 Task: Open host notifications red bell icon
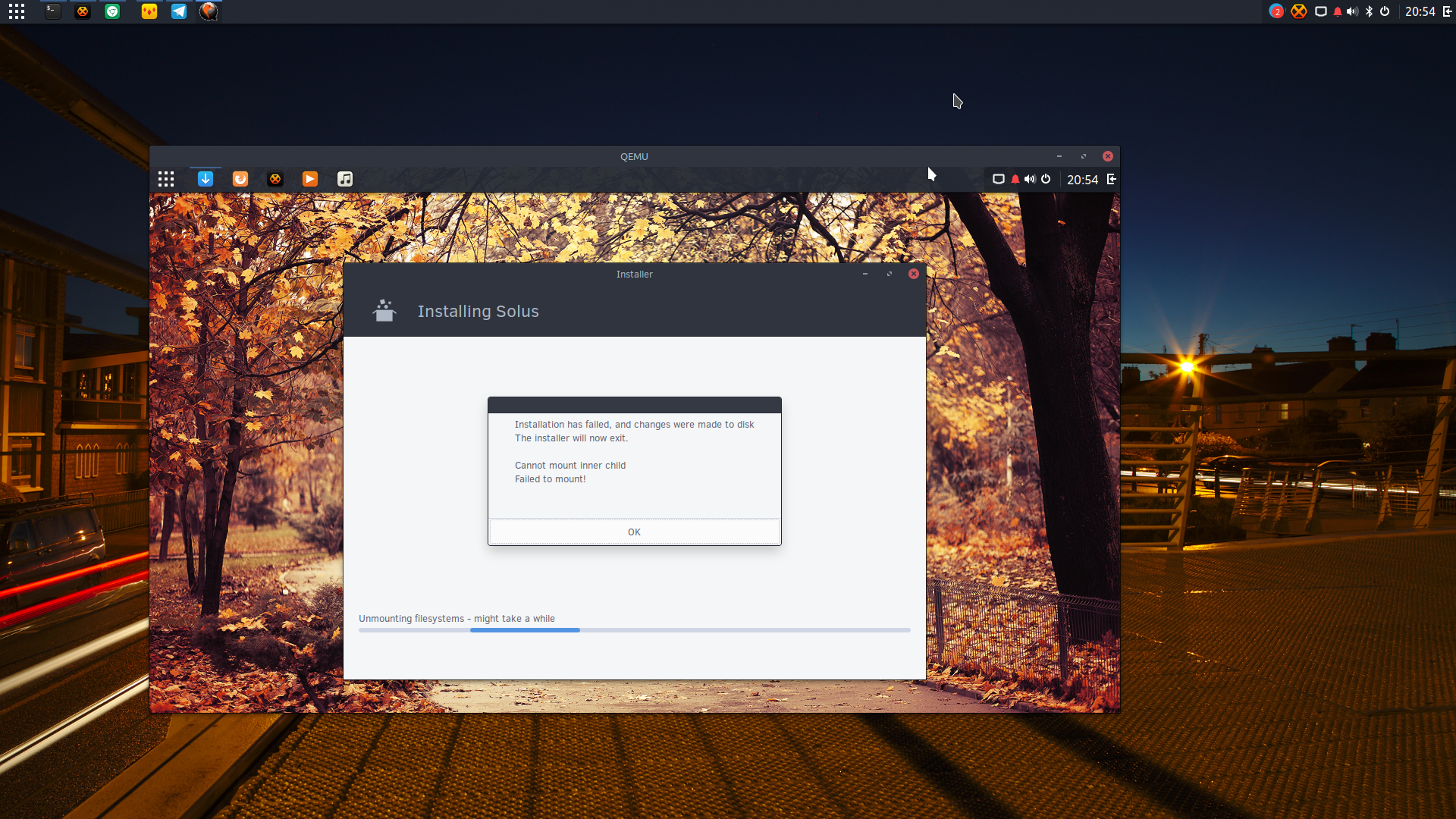[x=1338, y=11]
